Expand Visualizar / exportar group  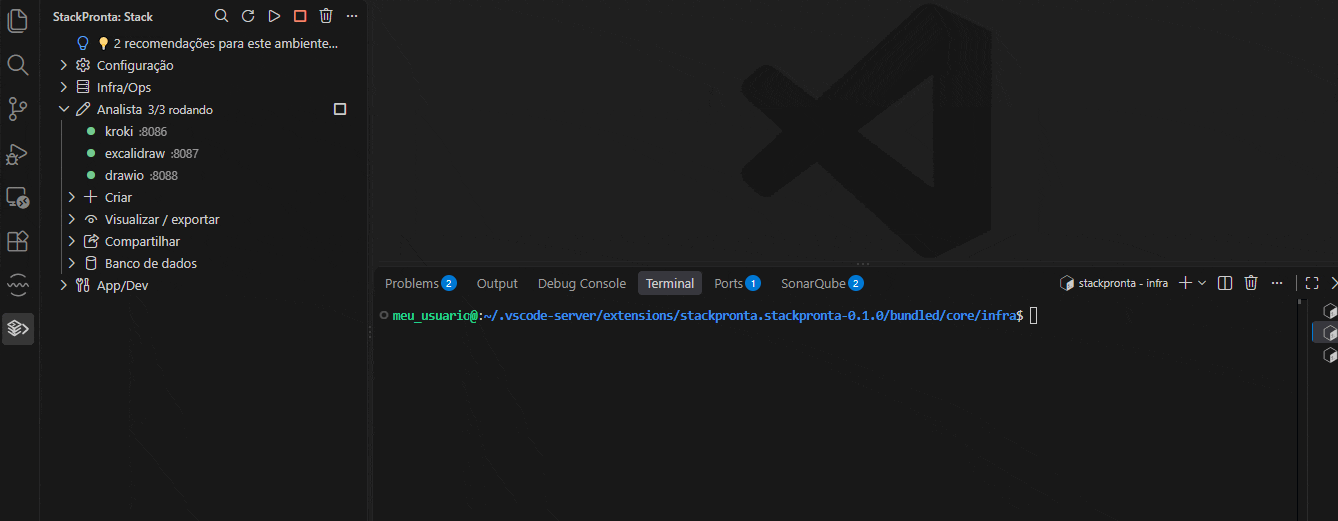(x=72, y=219)
